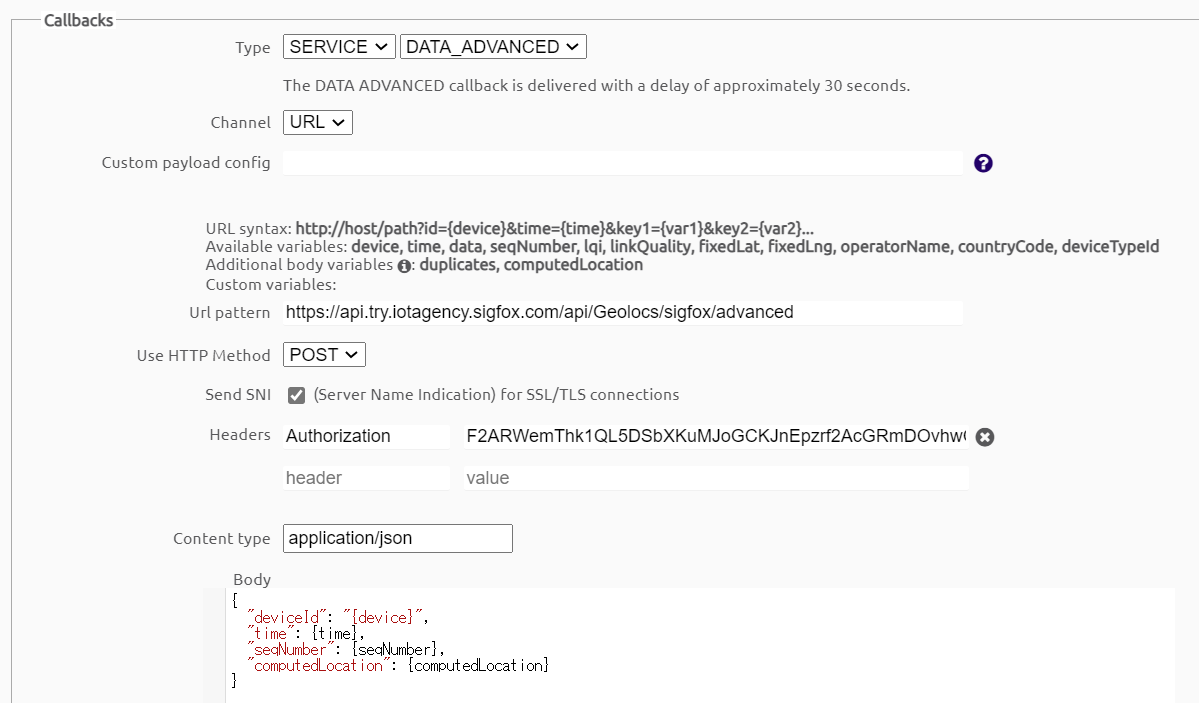This screenshot has width=1199, height=703.
Task: Open the custom payload config help icon
Action: point(983,163)
